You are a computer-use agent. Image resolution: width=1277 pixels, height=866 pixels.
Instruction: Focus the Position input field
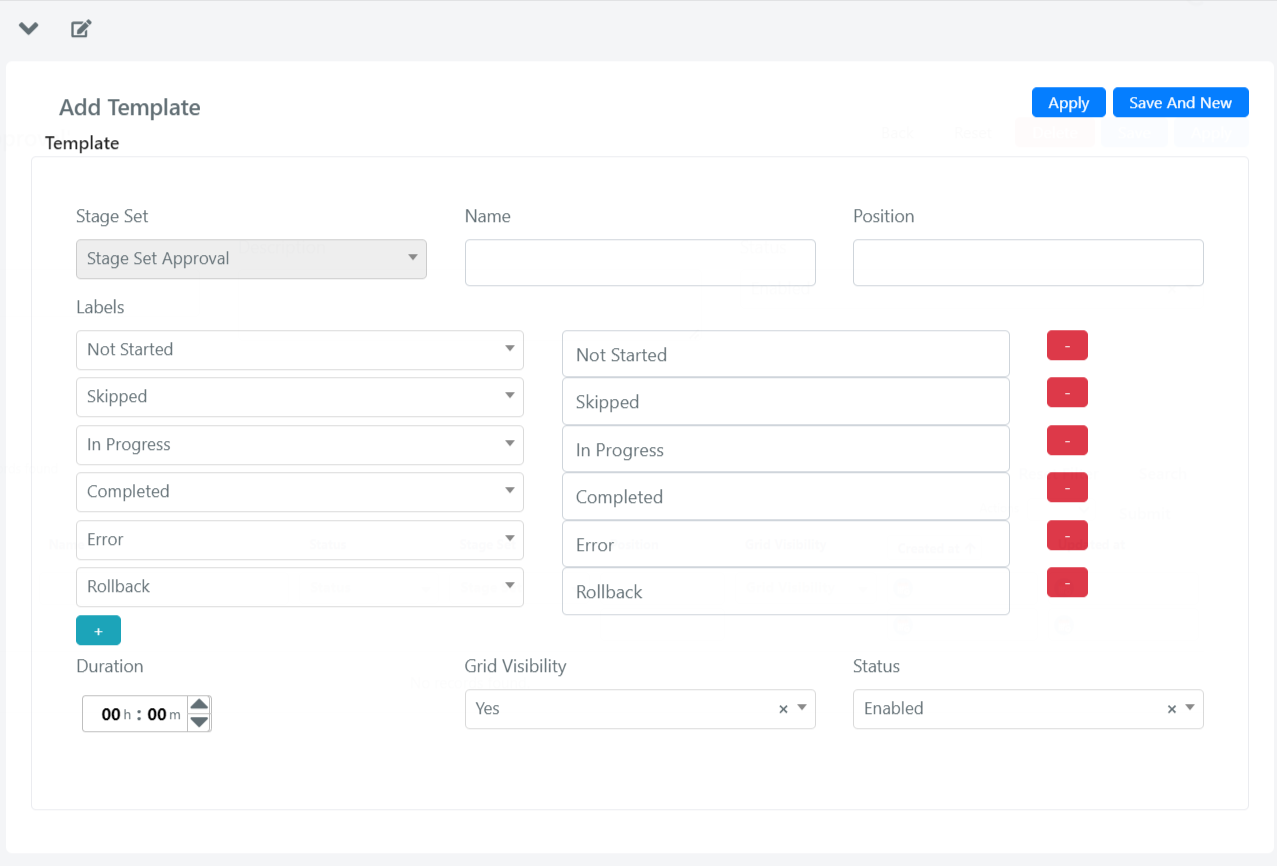(x=1028, y=262)
